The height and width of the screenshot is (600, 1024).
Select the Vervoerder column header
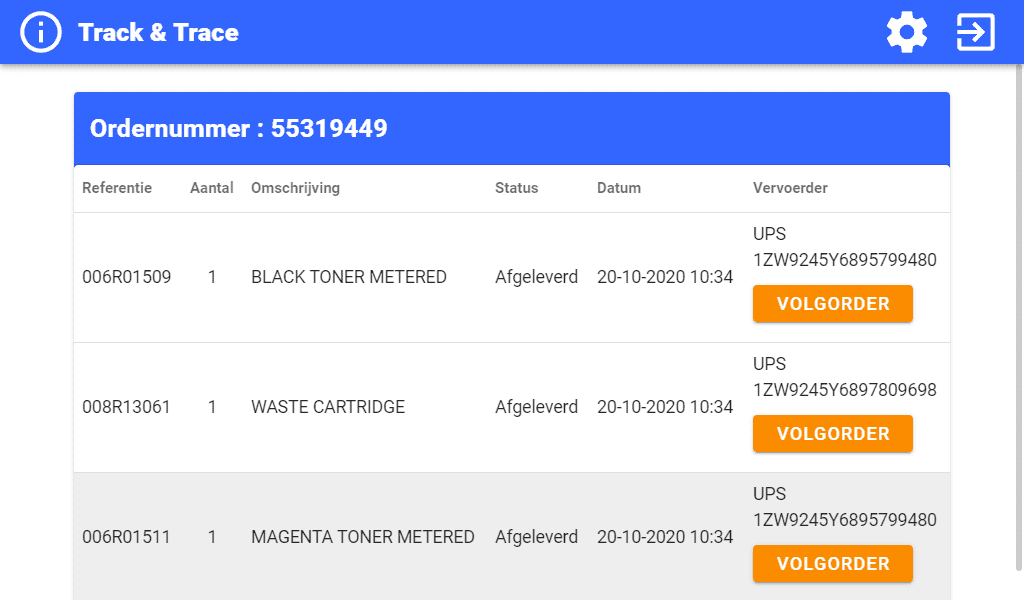point(790,188)
